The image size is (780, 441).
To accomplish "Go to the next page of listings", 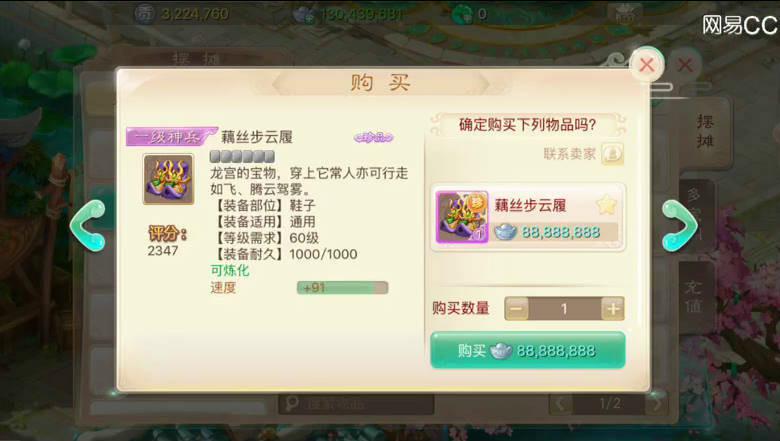I will [x=657, y=403].
